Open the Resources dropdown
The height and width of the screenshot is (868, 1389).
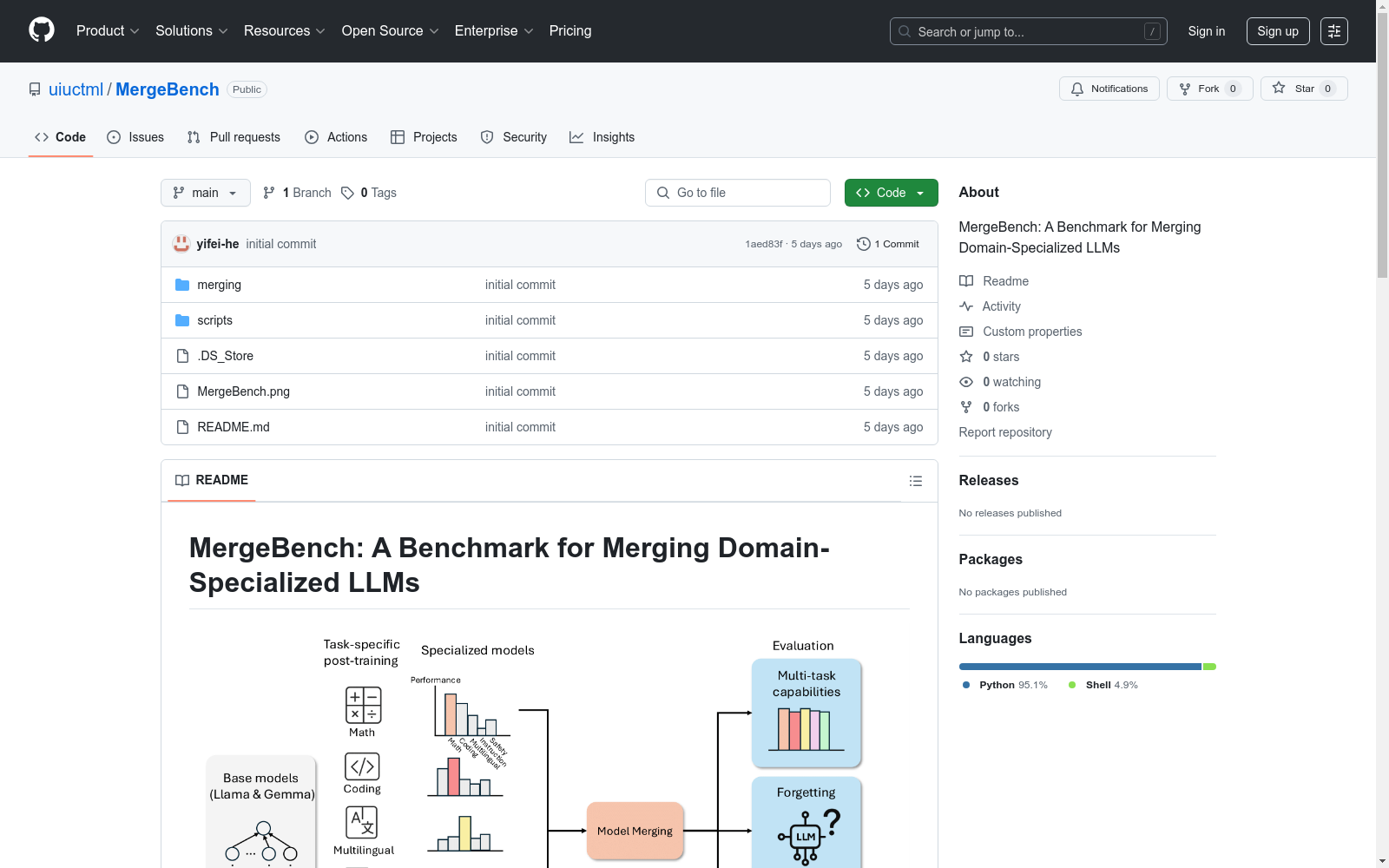(x=285, y=31)
